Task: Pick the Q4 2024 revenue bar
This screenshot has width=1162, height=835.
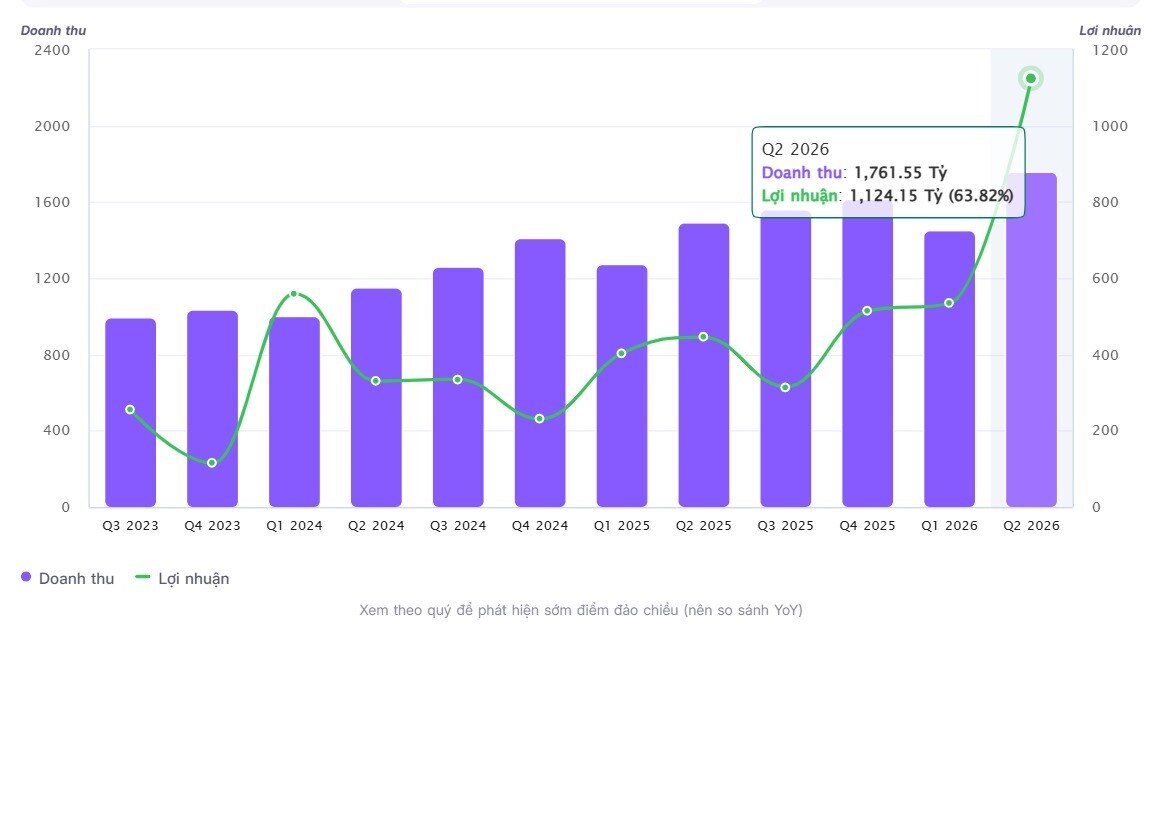Action: pyautogui.click(x=540, y=373)
